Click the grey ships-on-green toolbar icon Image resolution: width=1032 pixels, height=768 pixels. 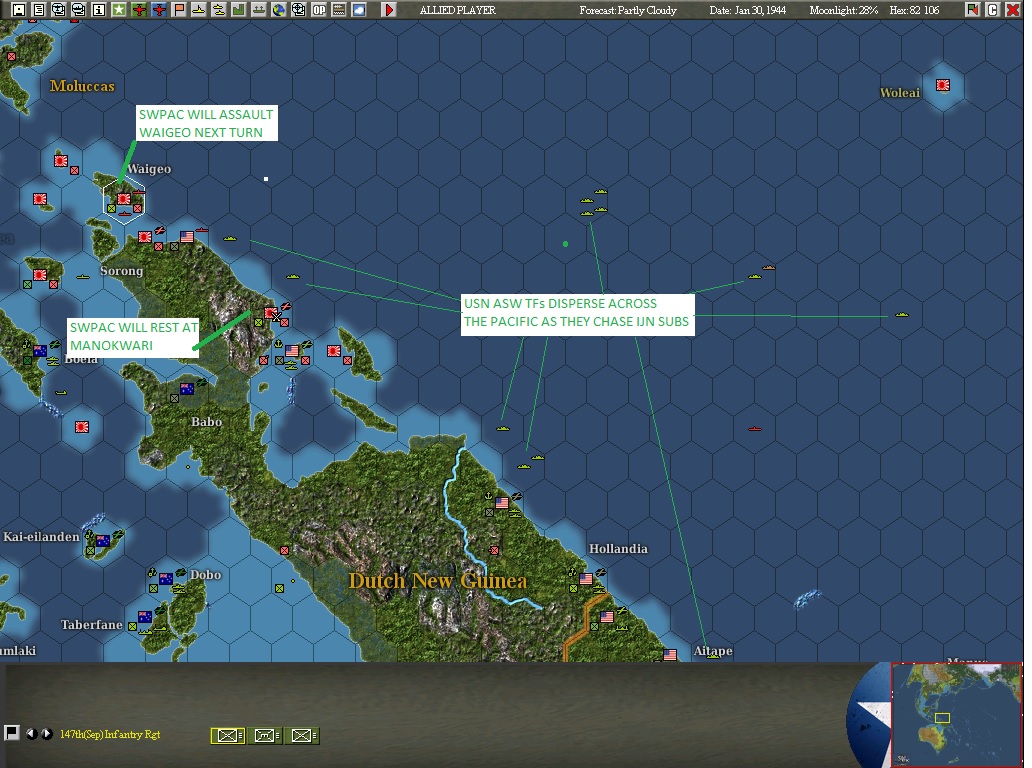pos(259,10)
